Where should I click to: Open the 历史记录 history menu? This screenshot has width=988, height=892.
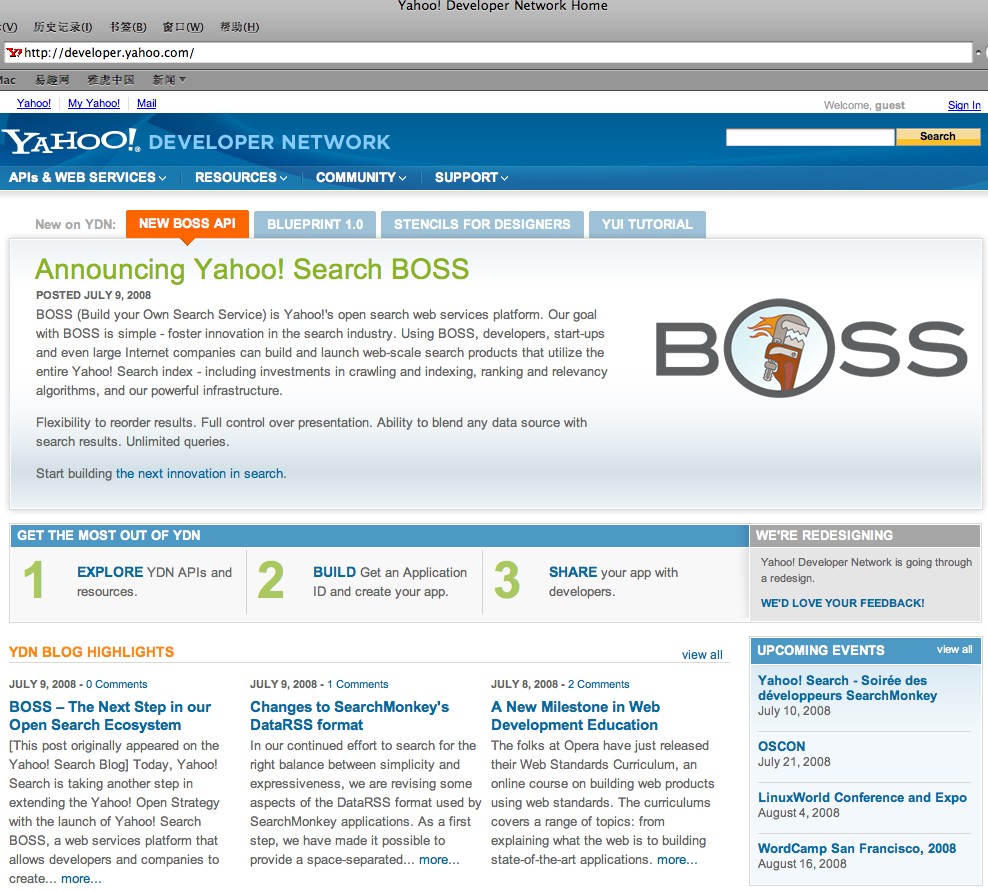pyautogui.click(x=62, y=27)
